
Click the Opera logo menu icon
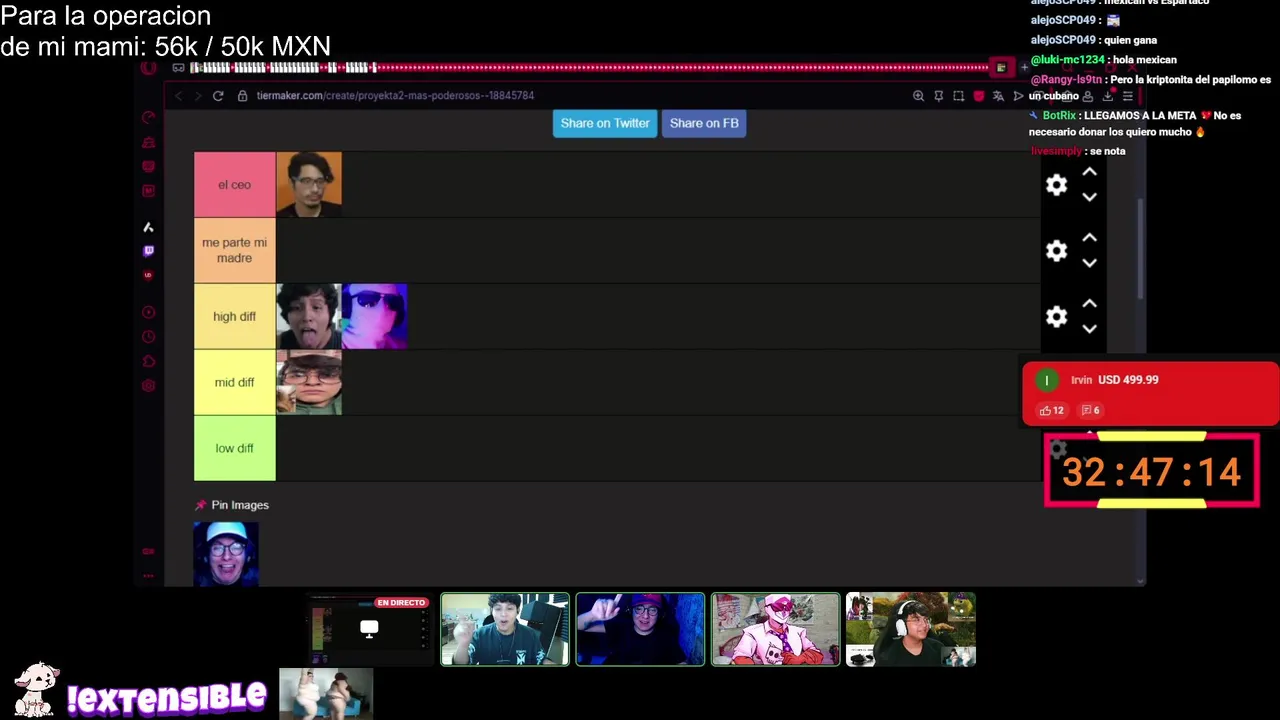149,68
